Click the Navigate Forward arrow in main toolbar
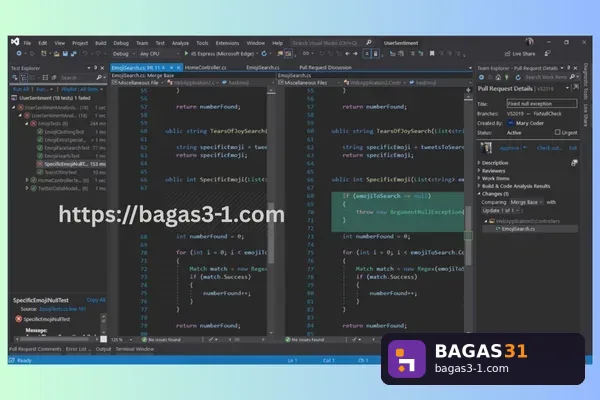 355,54
